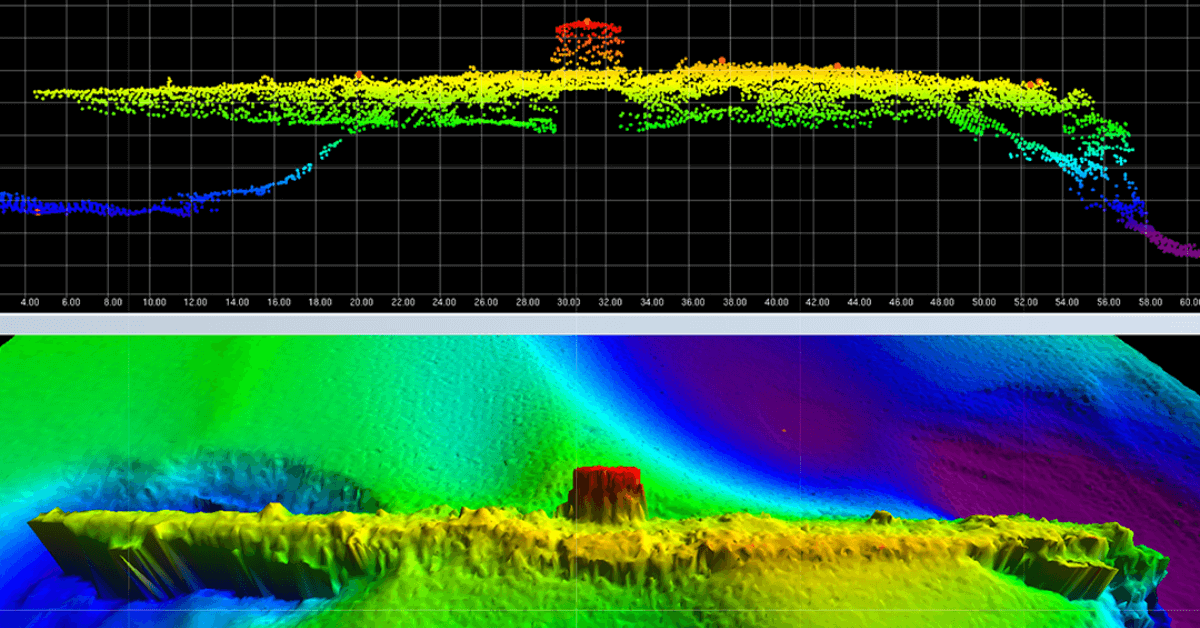Click the 60.00 axis label
This screenshot has width=1200, height=628.
click(1188, 301)
